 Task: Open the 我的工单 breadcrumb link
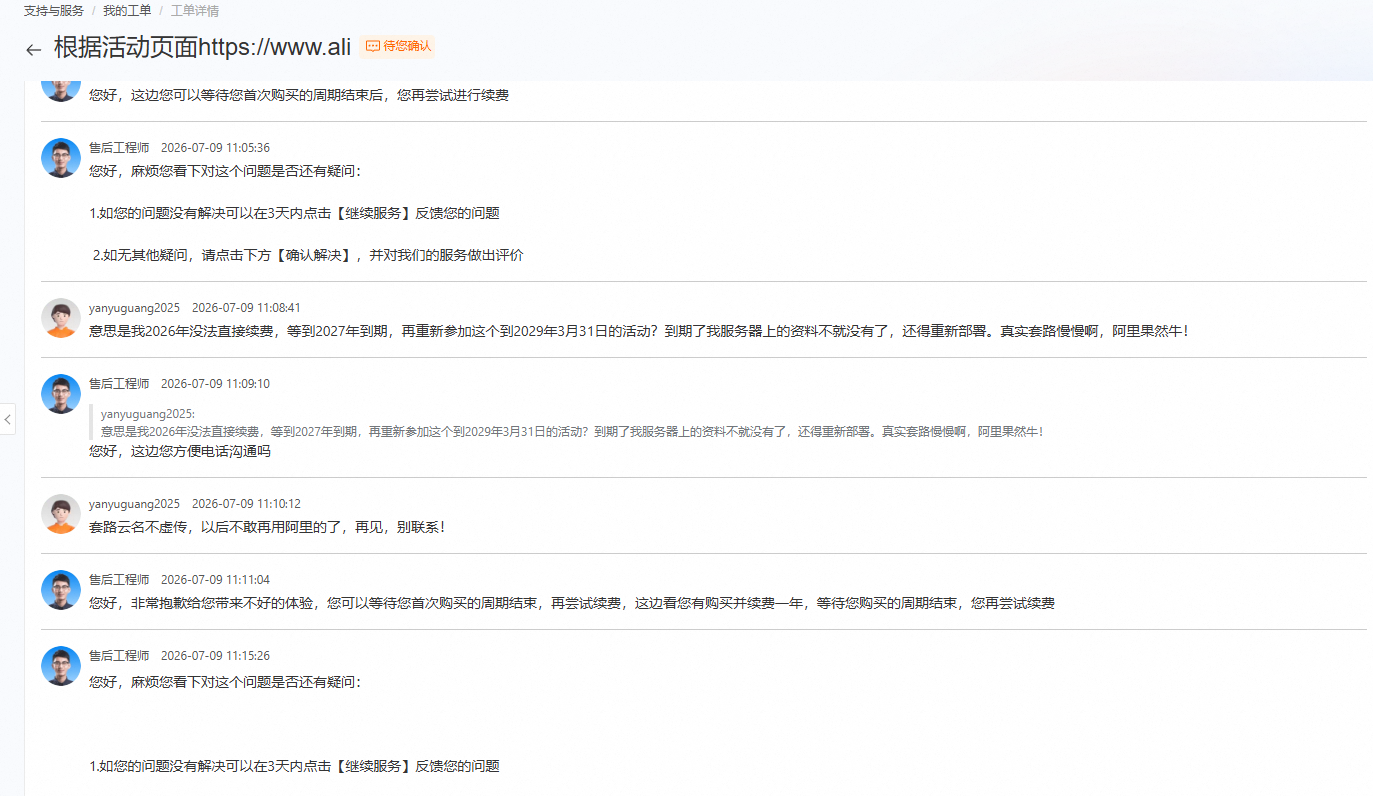point(127,11)
